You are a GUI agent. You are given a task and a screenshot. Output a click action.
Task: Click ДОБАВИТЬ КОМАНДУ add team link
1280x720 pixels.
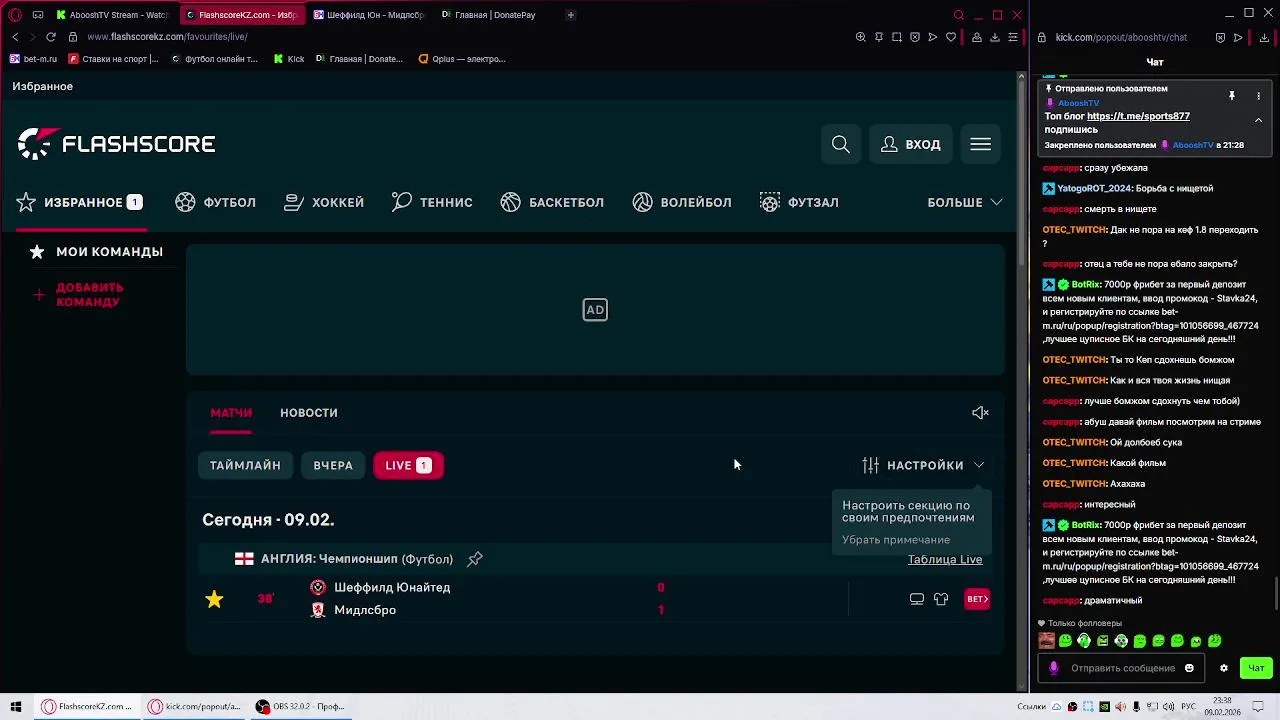(x=80, y=295)
